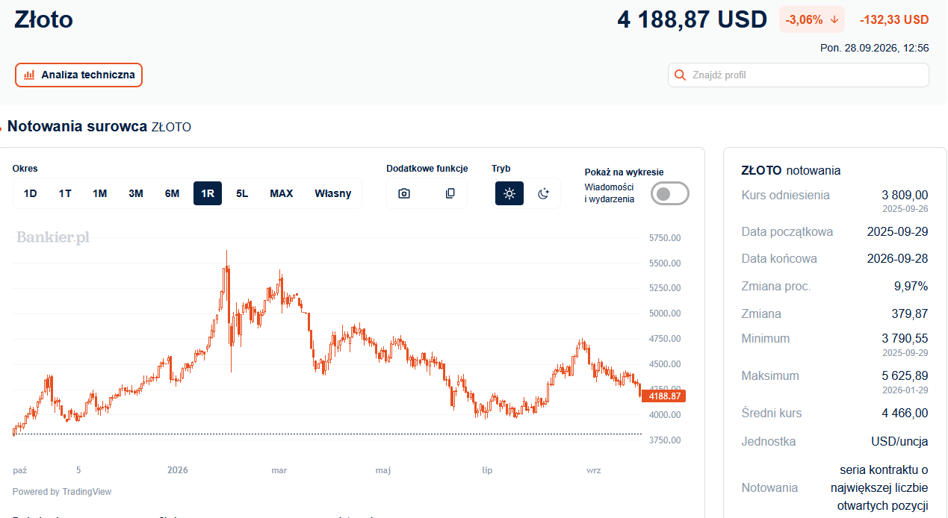The height and width of the screenshot is (518, 948).
Task: Click the down arrow beside -3,06%
Action: tap(834, 20)
